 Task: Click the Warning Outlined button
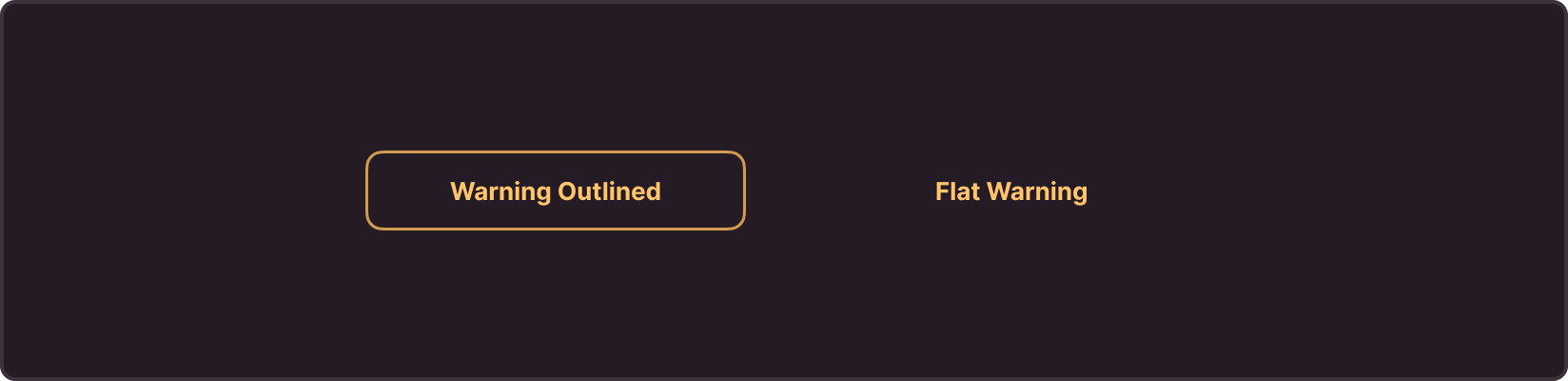point(556,190)
